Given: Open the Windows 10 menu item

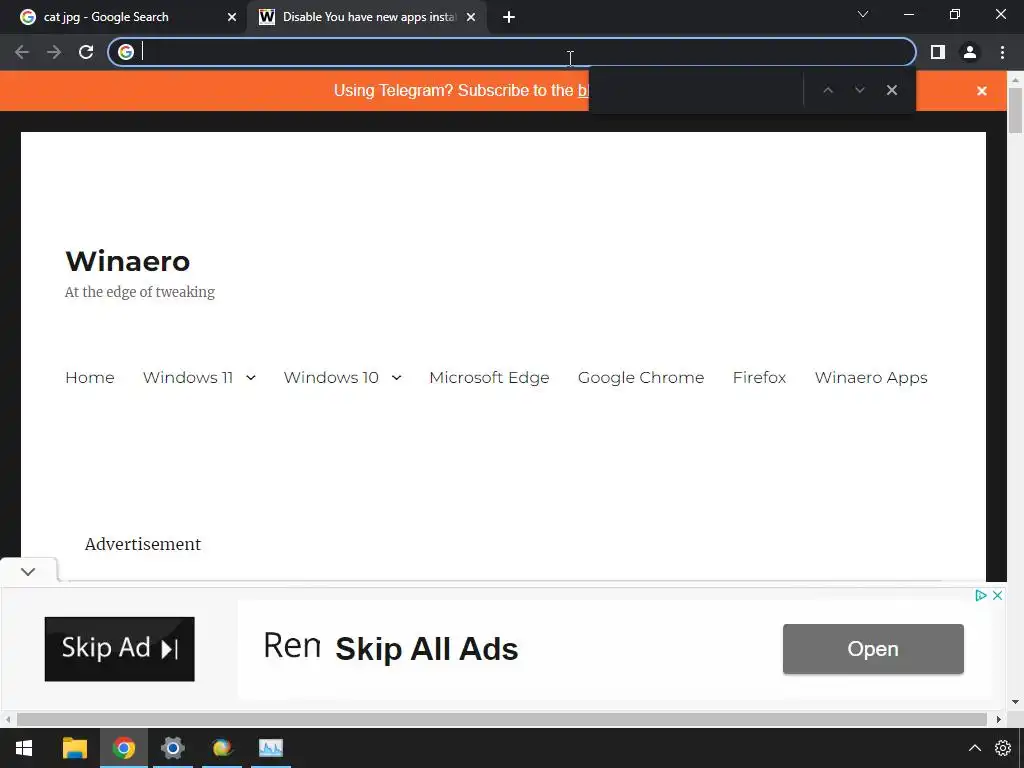Looking at the screenshot, I should [331, 377].
